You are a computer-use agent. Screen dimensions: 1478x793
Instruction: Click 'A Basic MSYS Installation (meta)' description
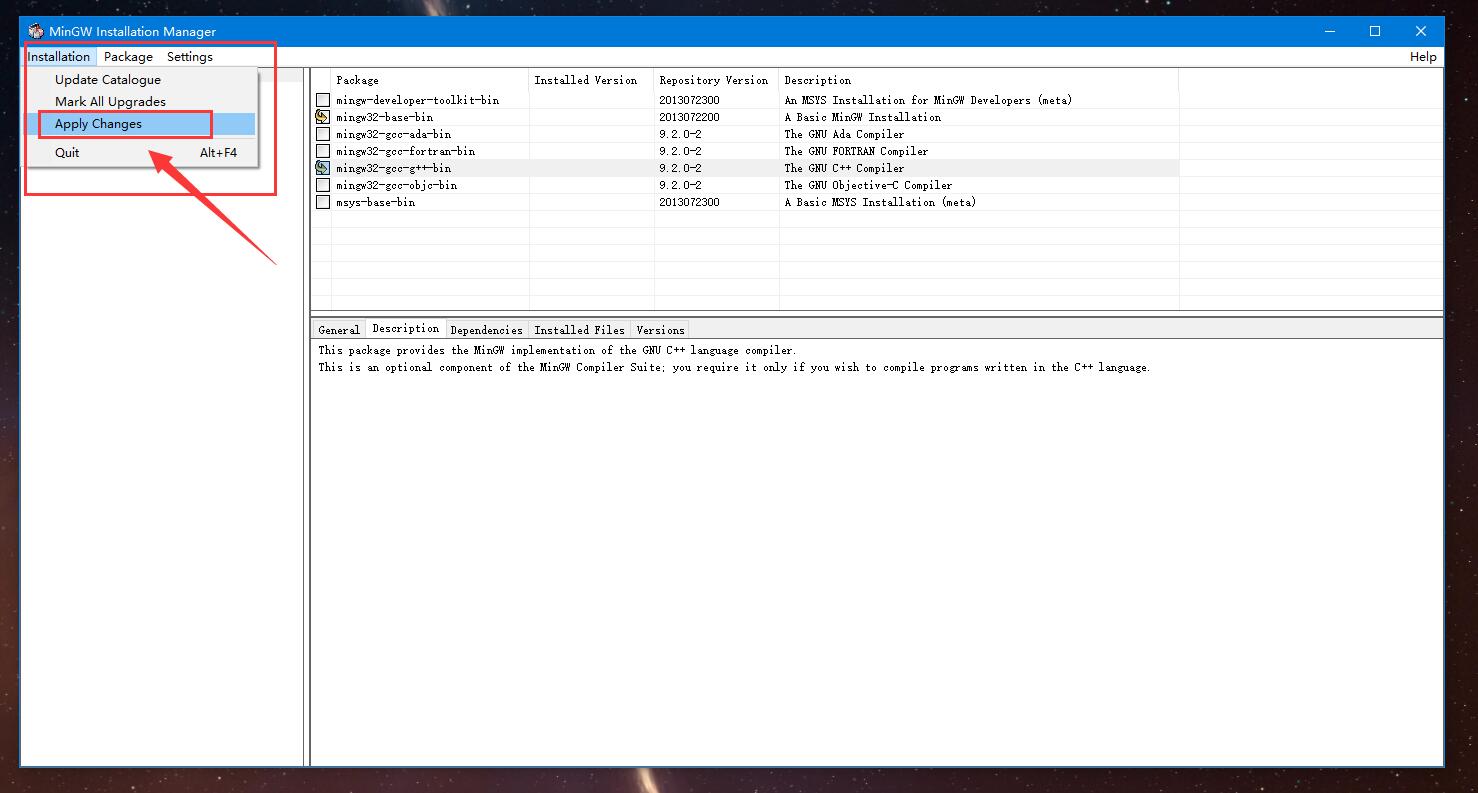coord(881,202)
